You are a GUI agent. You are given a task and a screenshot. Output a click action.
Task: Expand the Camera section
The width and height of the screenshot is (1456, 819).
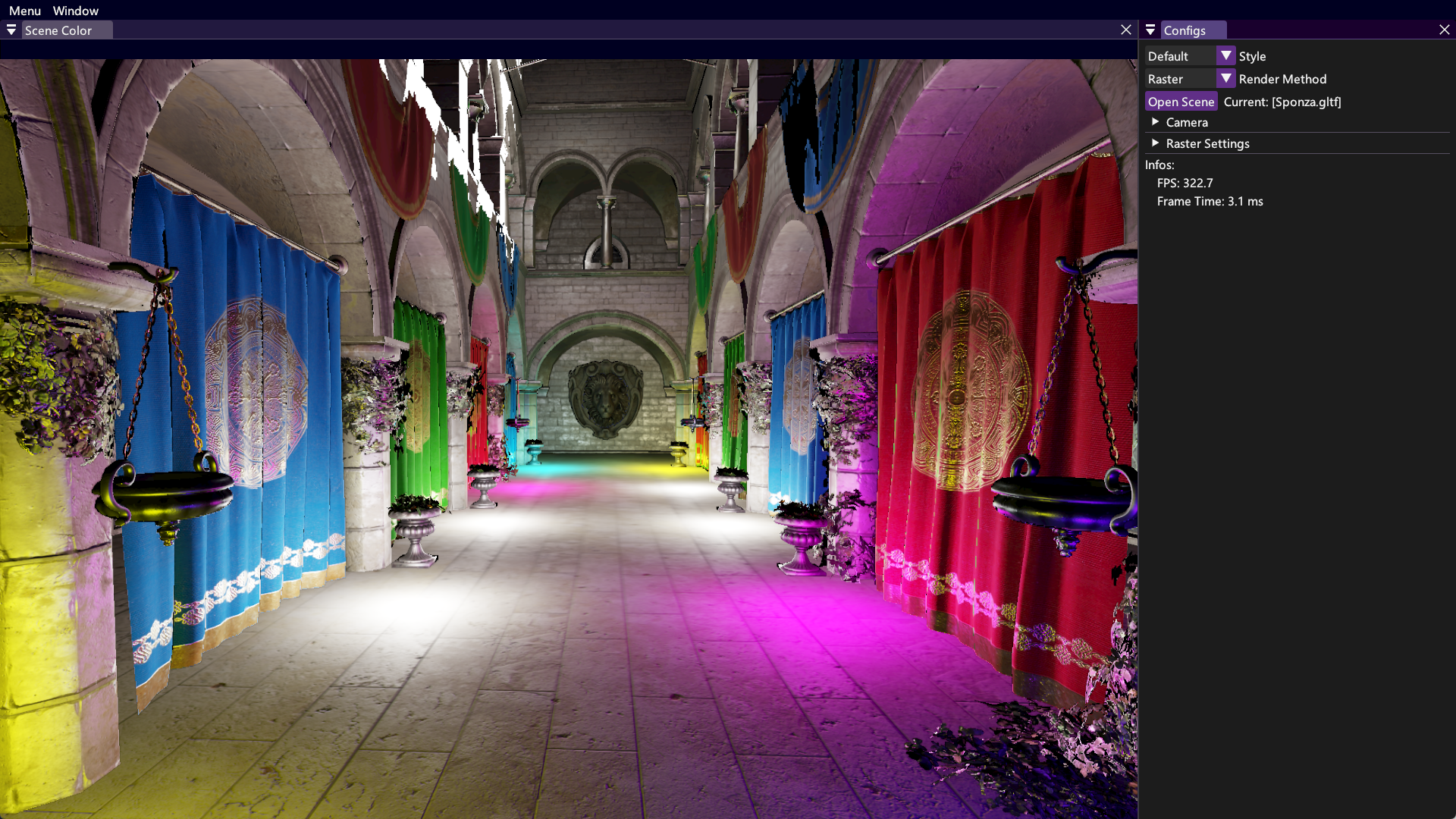(1186, 121)
